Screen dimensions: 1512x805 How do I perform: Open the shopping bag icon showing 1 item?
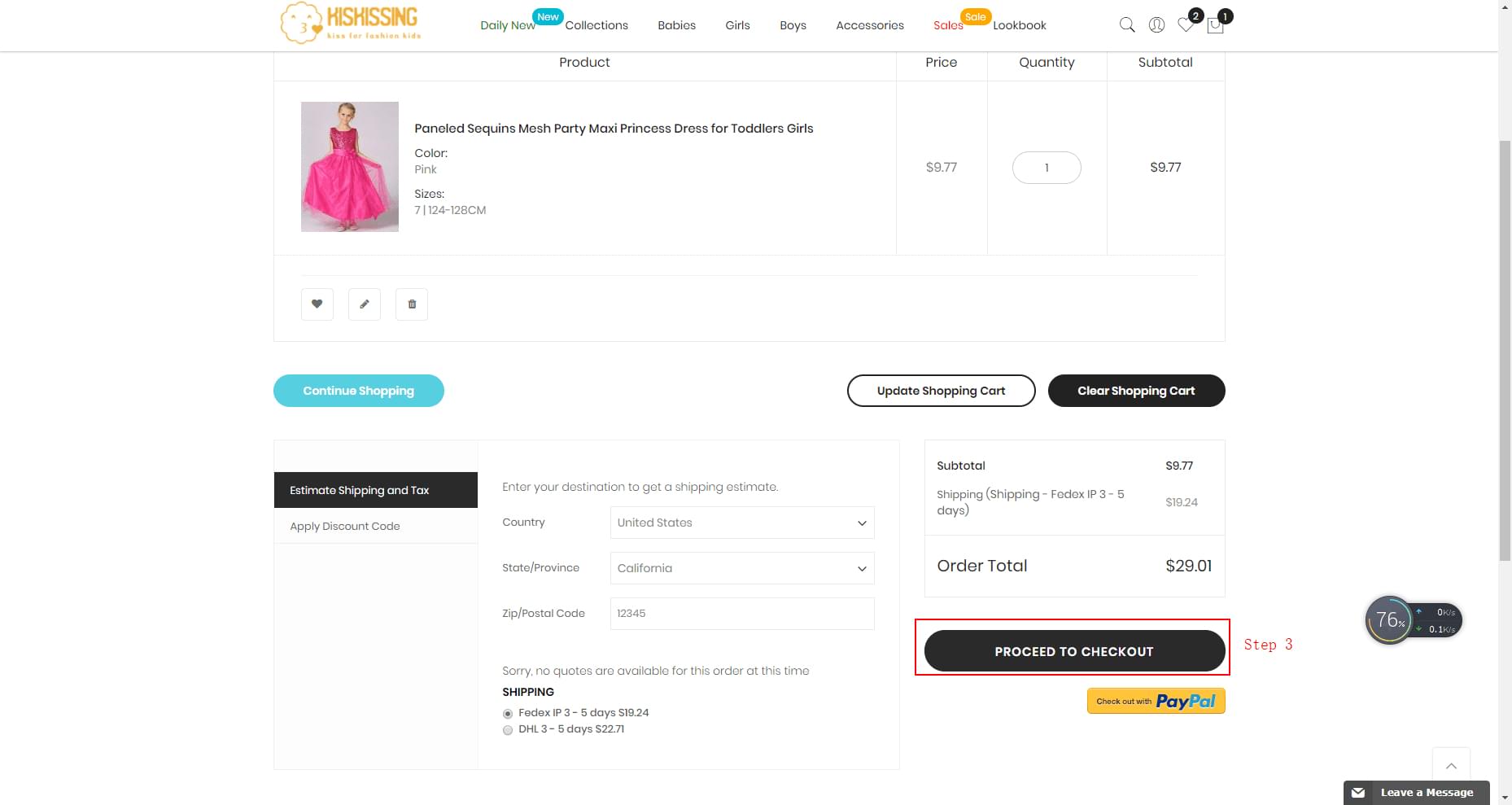point(1215,25)
